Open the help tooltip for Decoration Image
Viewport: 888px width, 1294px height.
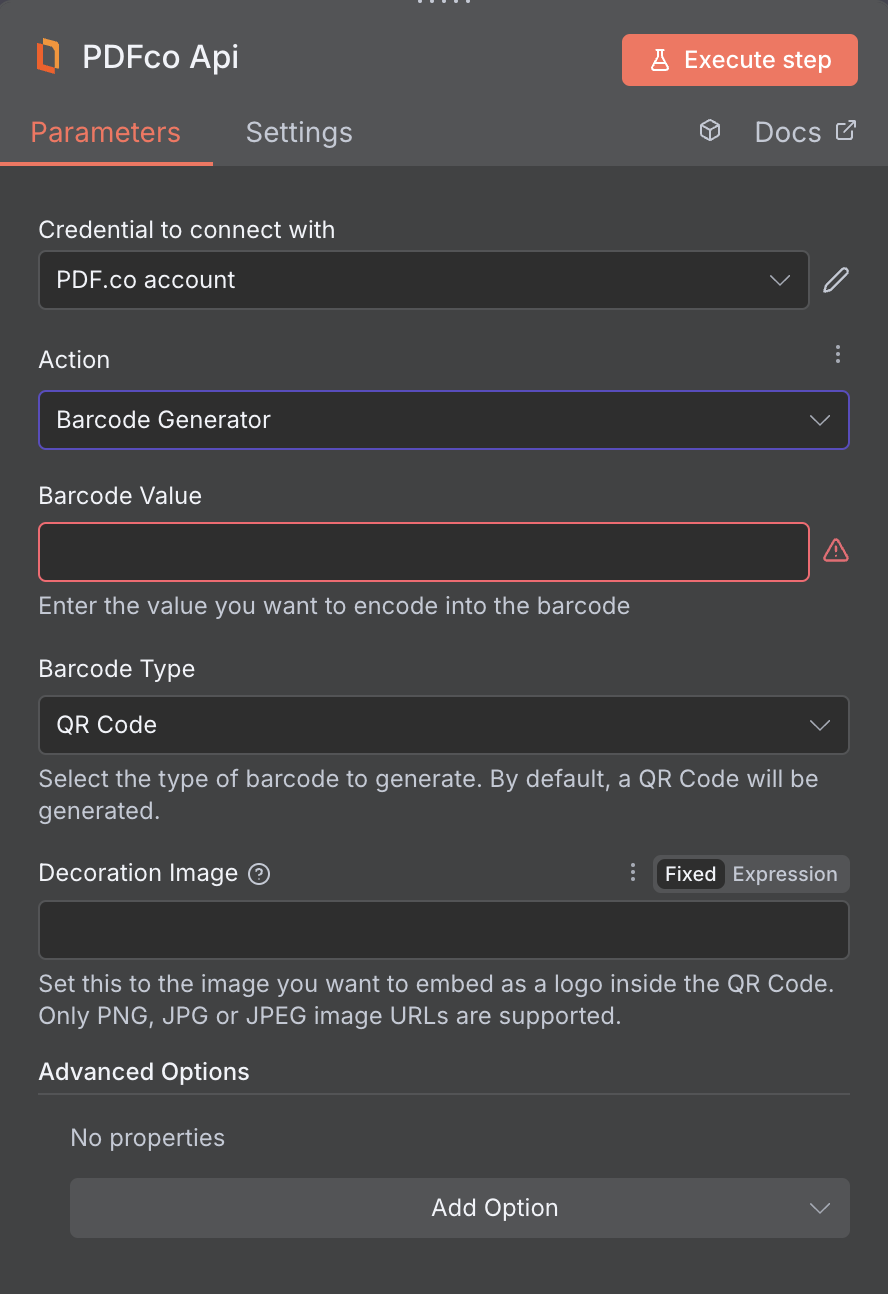point(258,873)
